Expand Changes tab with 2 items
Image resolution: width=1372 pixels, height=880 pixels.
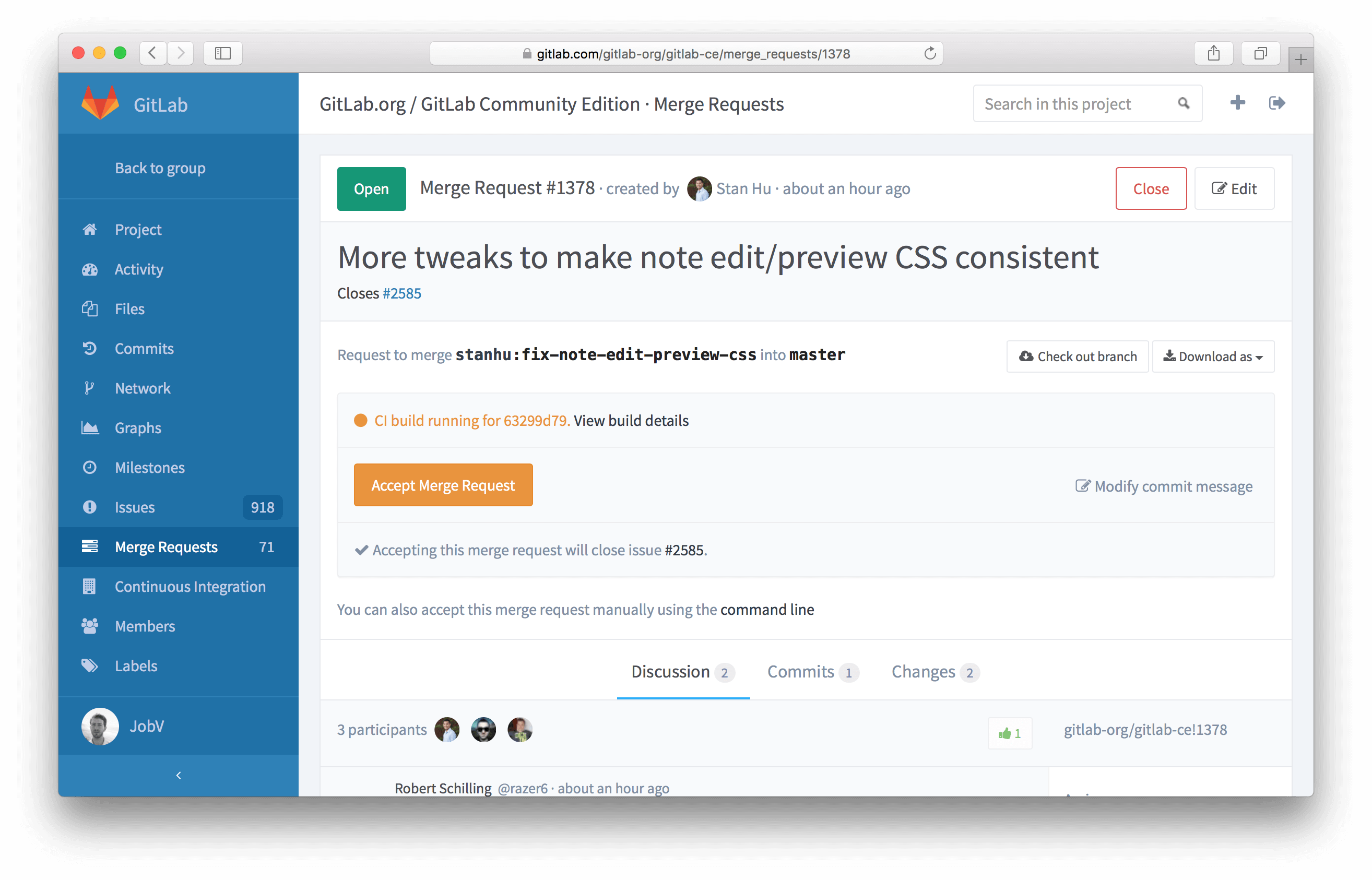coord(932,672)
